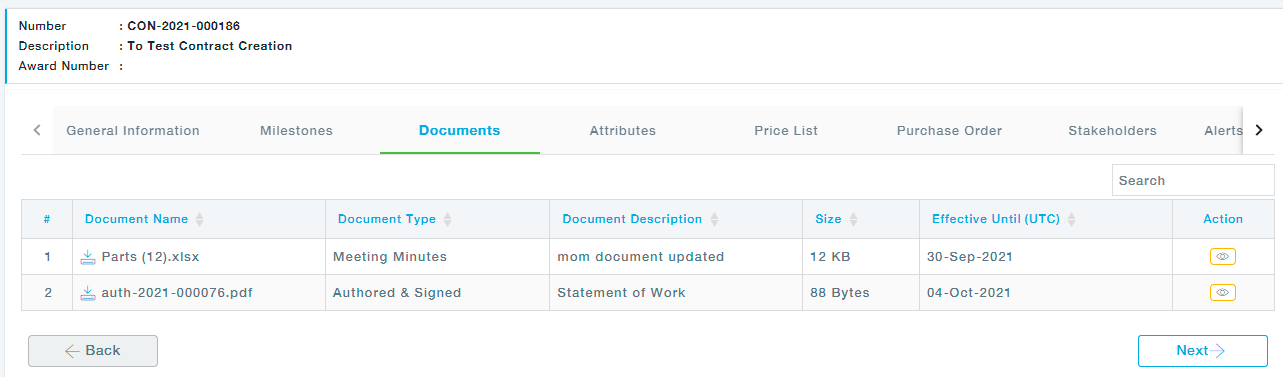Sort by Effective Until (UTC) column arrows
Image resolution: width=1283 pixels, height=377 pixels.
pyautogui.click(x=1071, y=219)
